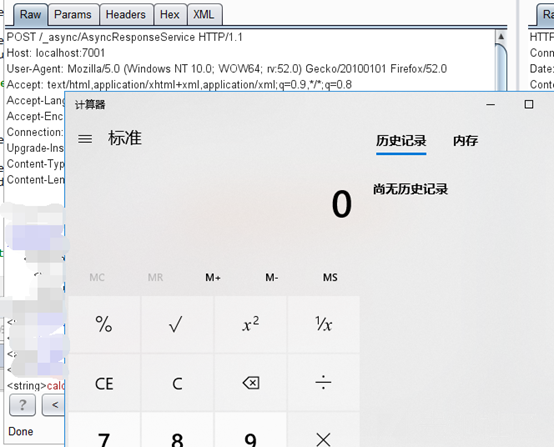The image size is (554, 447).
Task: Click the <string>calc payload line
Action: pos(36,386)
